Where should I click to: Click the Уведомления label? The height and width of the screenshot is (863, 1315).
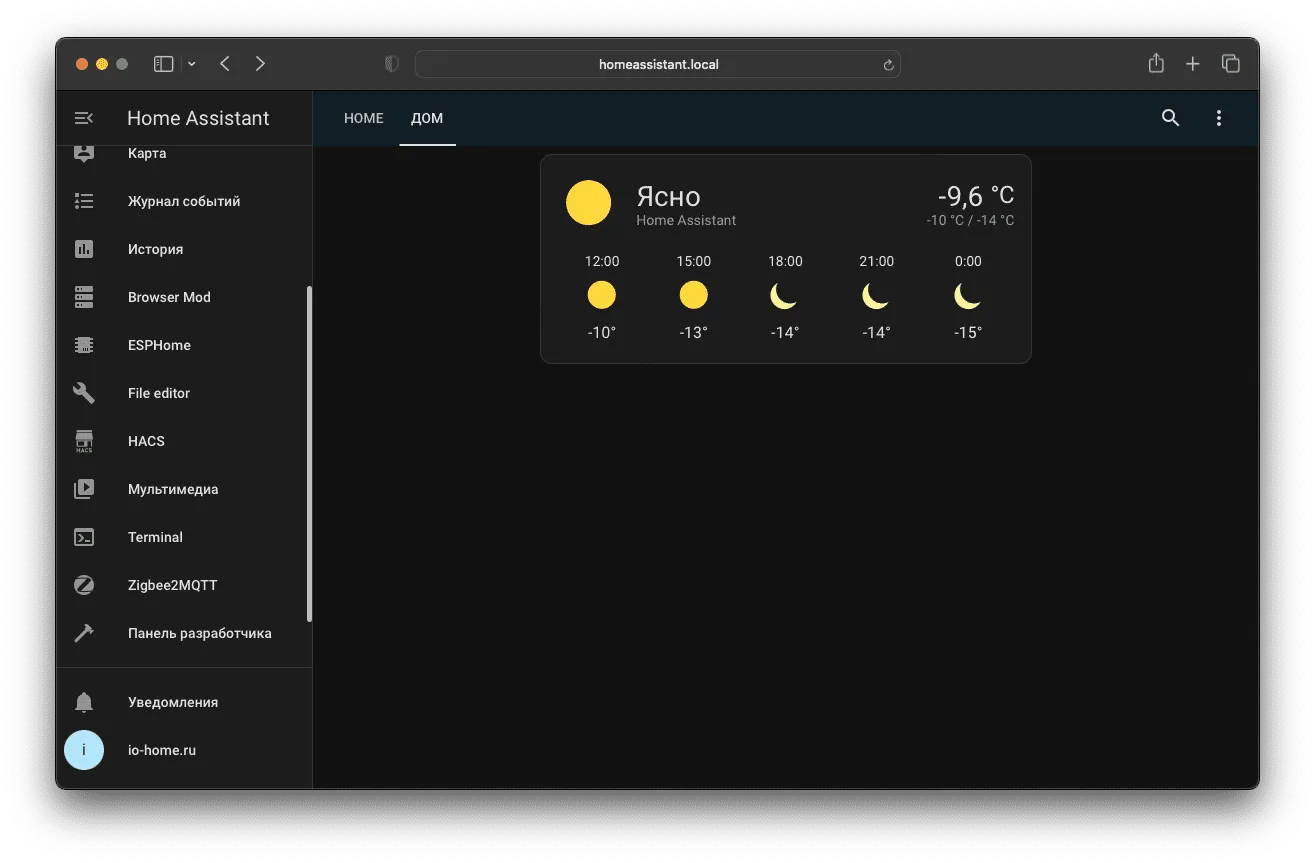point(173,702)
